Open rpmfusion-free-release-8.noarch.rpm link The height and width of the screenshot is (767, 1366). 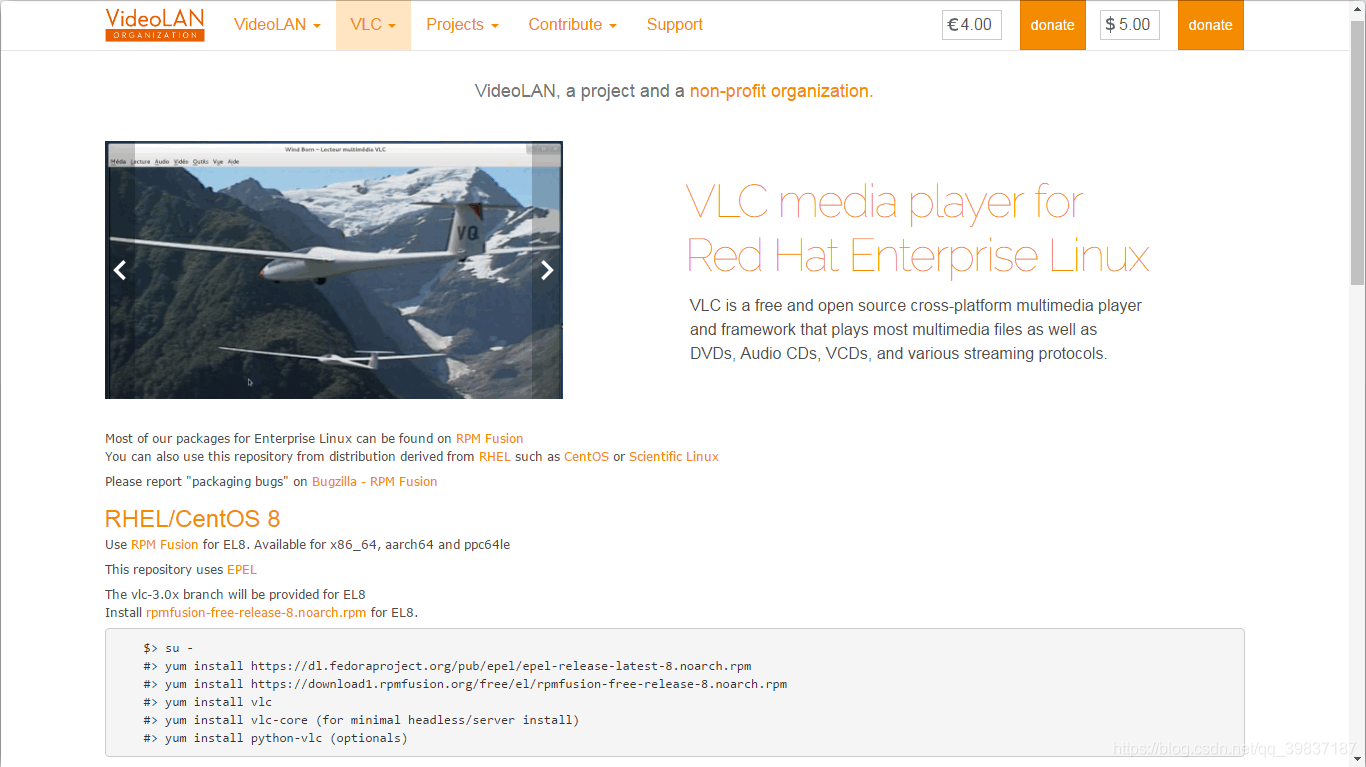coord(256,613)
